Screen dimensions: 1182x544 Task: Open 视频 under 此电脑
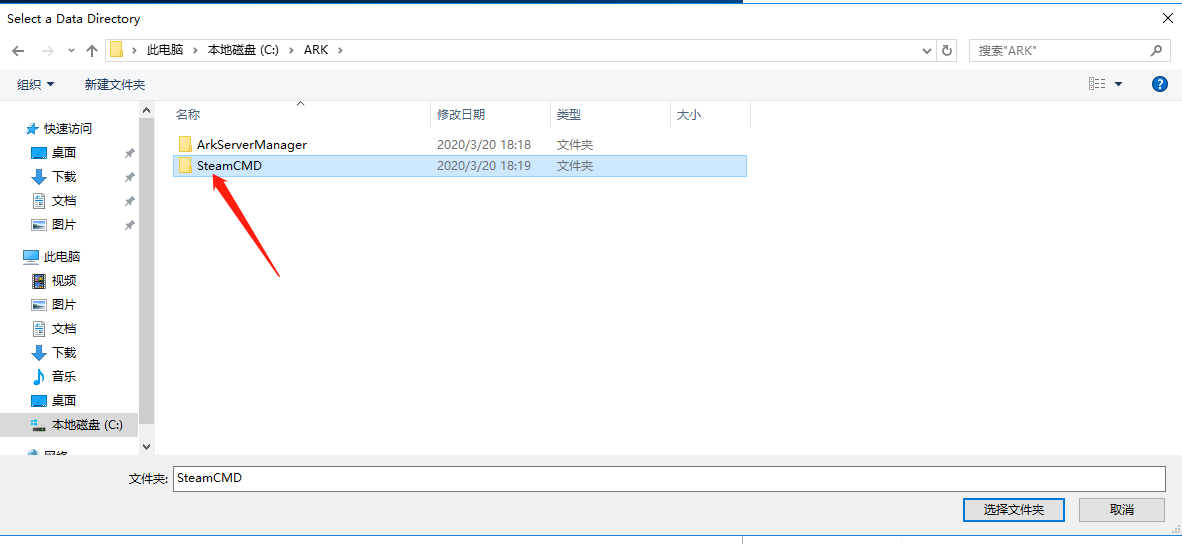[64, 281]
